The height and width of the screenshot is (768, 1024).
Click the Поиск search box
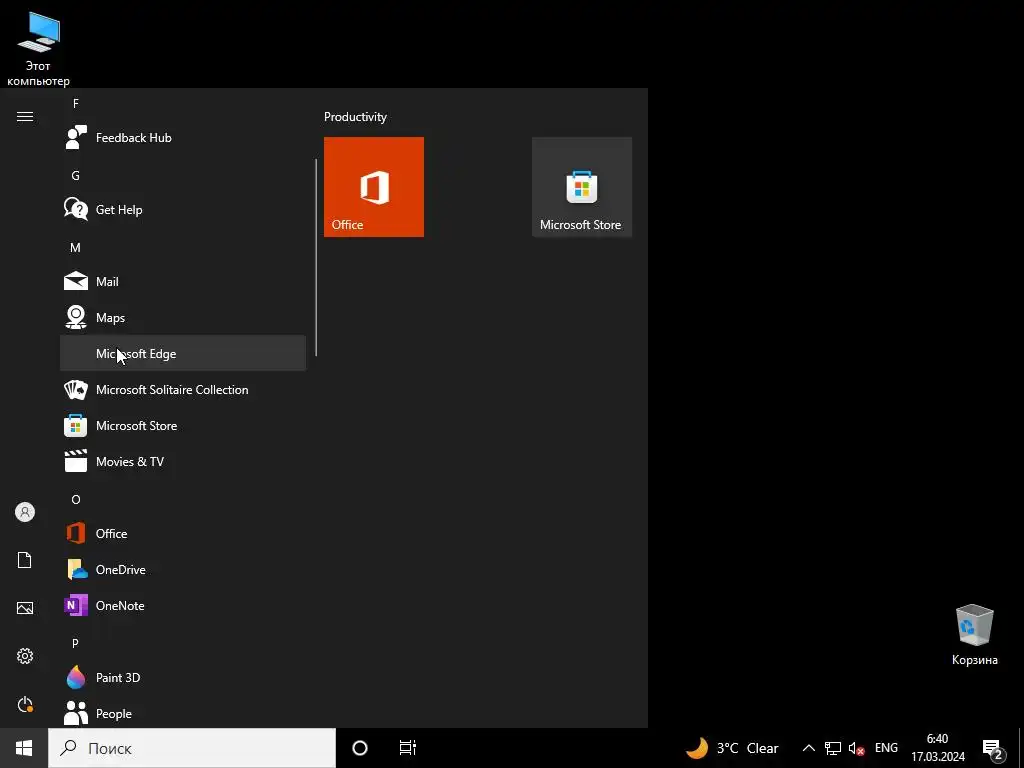pos(192,748)
